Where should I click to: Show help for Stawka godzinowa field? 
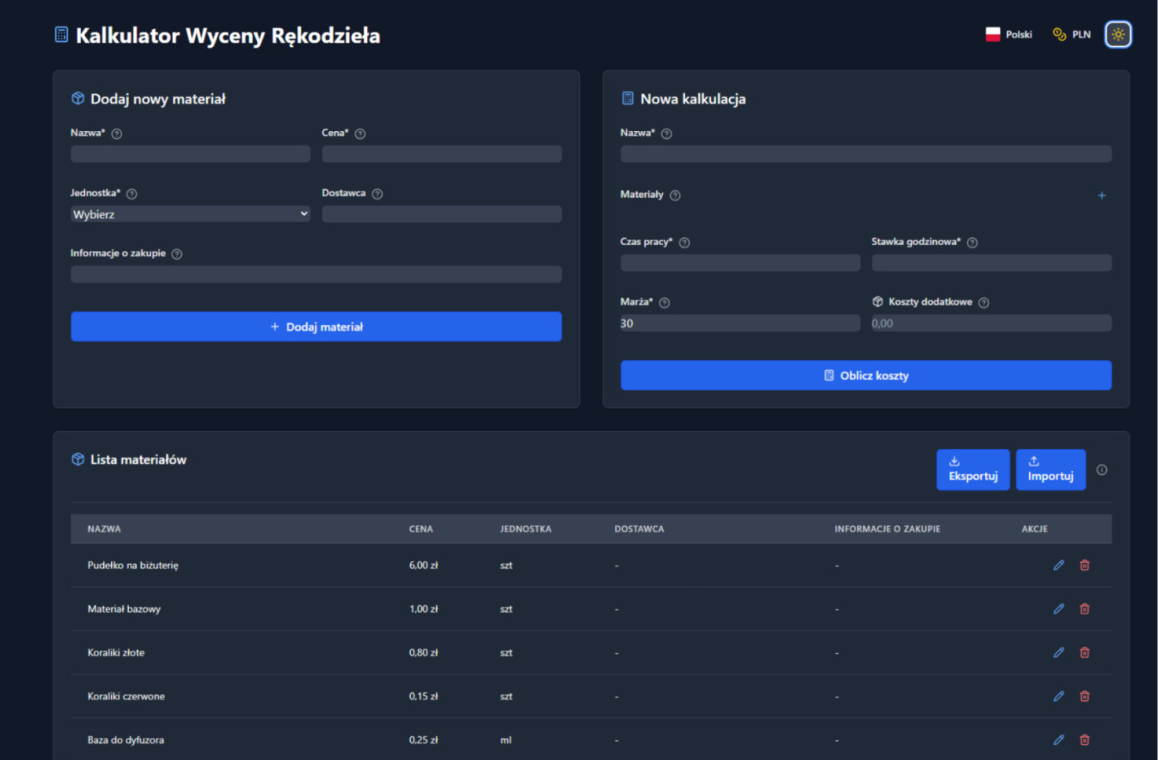point(972,243)
